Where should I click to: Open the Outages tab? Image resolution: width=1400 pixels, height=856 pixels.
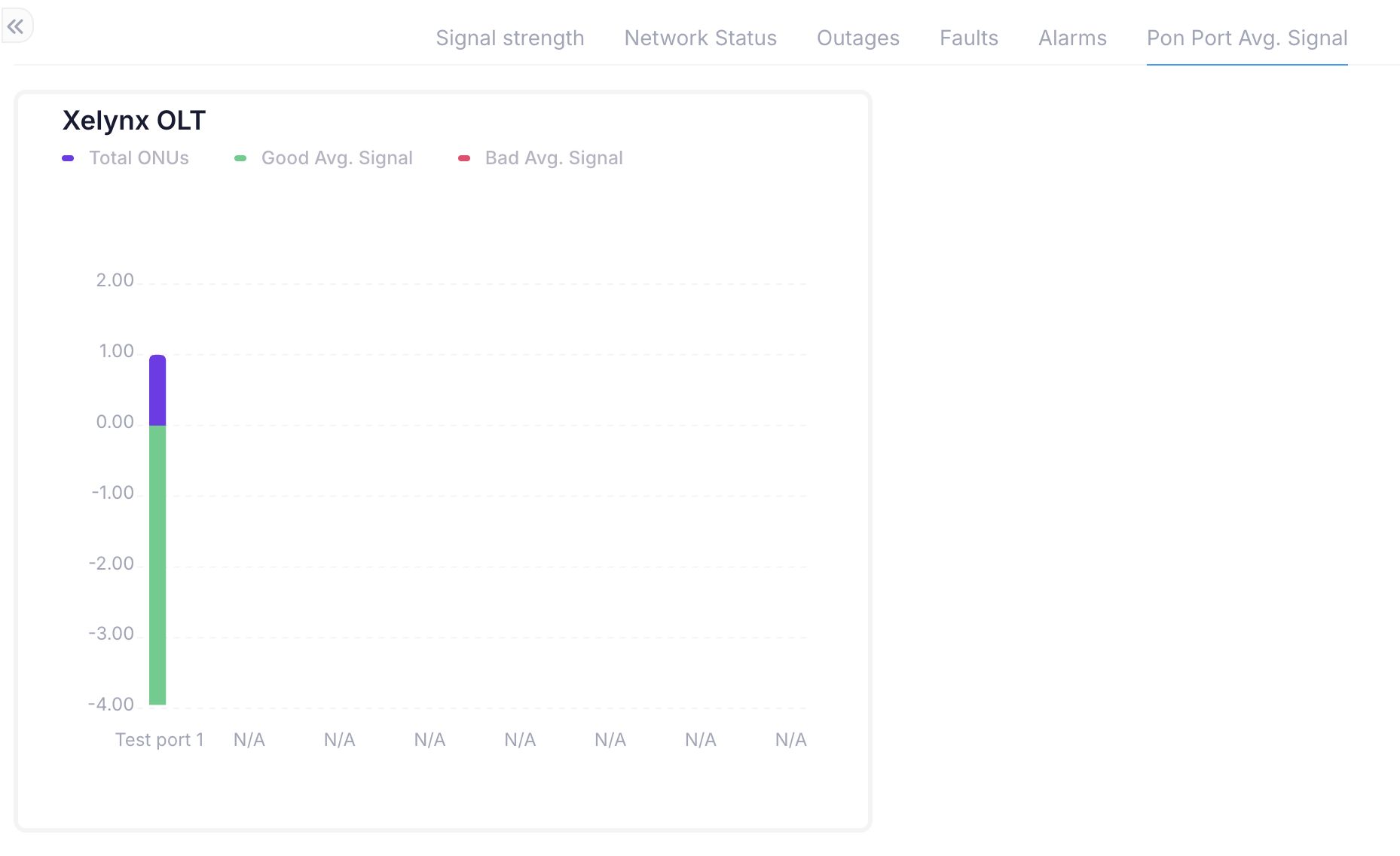(857, 38)
